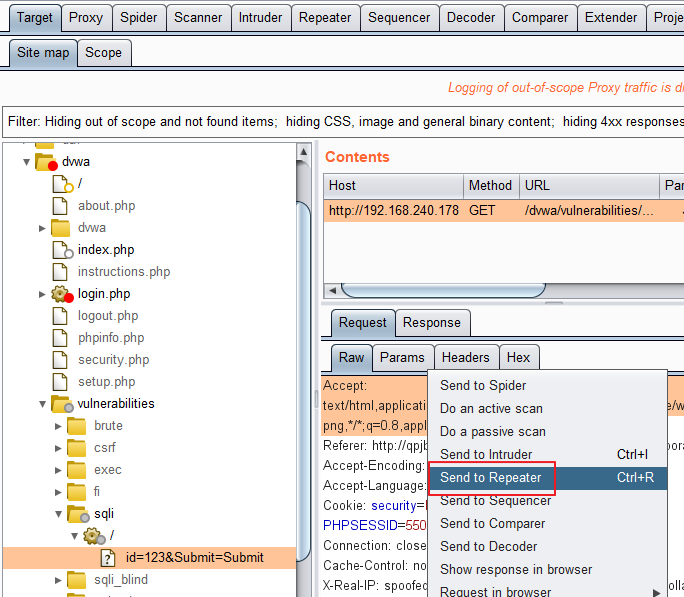Click the setup.php file icon
Viewport: 684px width, 597px height.
tap(60, 382)
